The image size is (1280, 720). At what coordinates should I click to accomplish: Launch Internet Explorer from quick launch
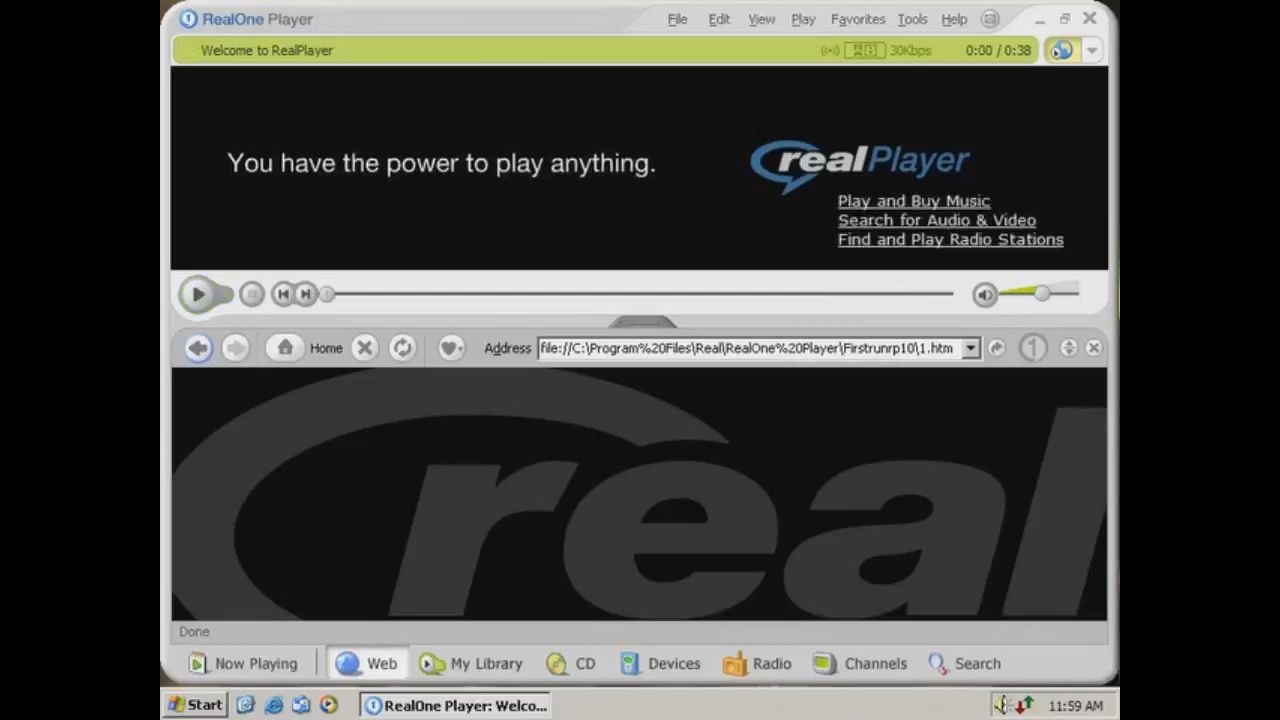pos(274,705)
